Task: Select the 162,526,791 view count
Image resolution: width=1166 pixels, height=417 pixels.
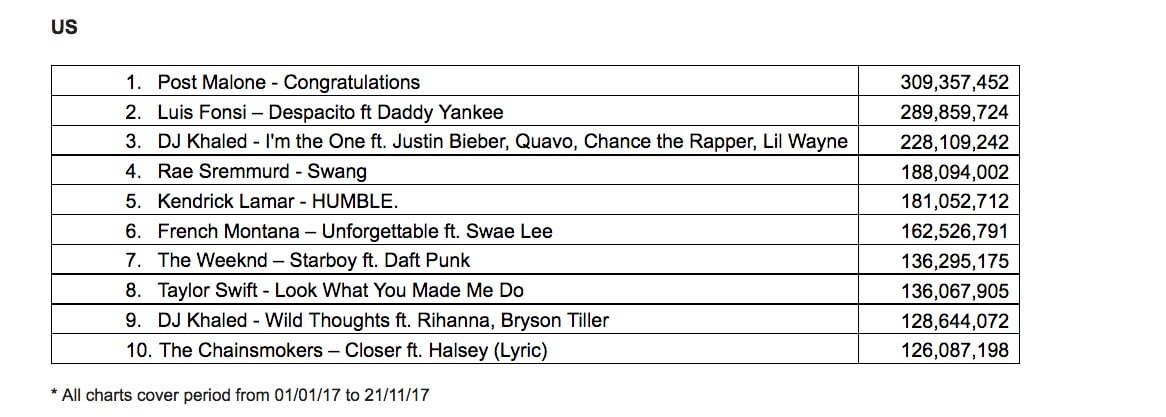Action: coord(954,232)
